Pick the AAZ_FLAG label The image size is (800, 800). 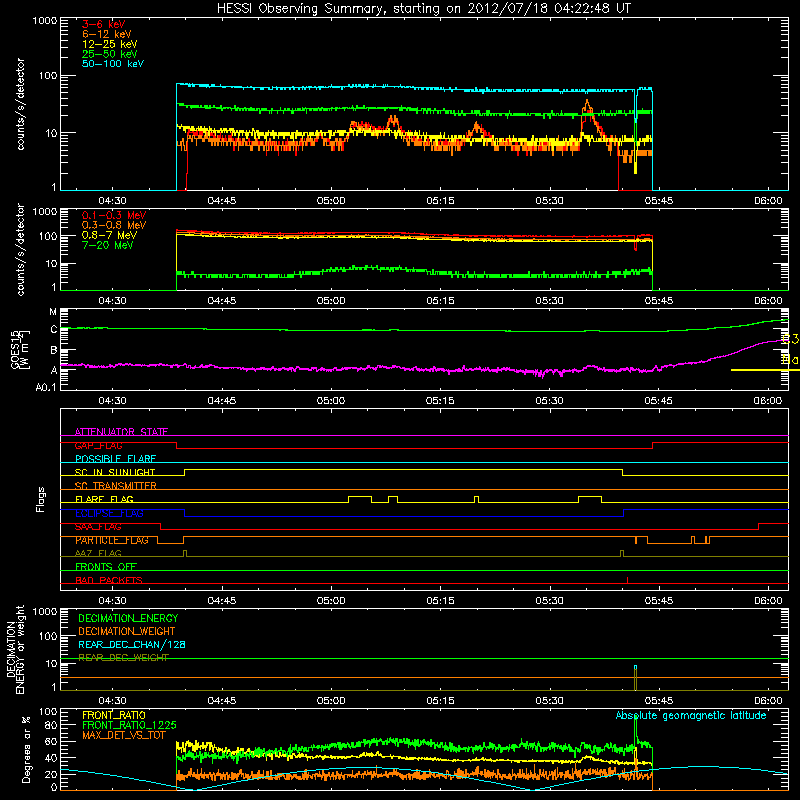click(x=98, y=553)
